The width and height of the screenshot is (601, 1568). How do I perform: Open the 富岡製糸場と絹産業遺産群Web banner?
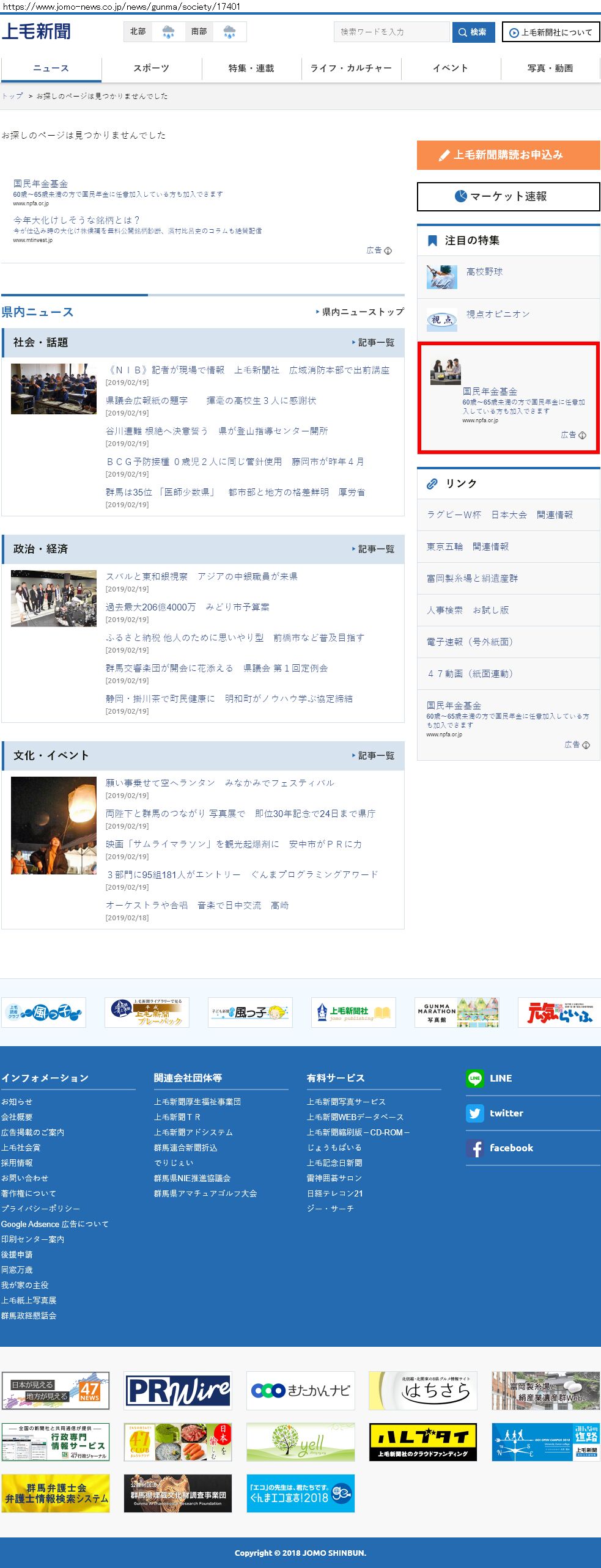click(x=545, y=1391)
